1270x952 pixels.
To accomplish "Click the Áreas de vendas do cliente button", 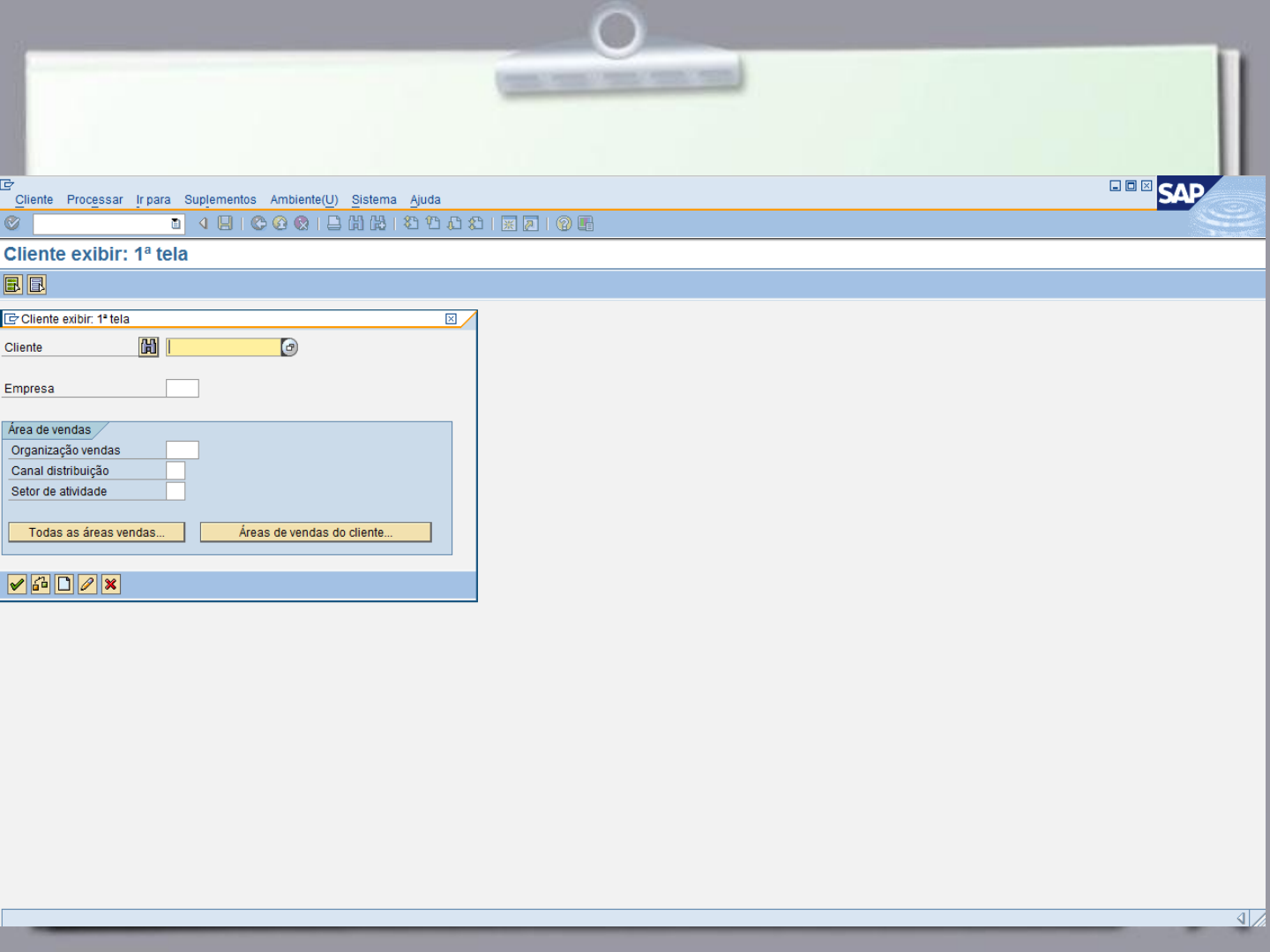I will (315, 532).
